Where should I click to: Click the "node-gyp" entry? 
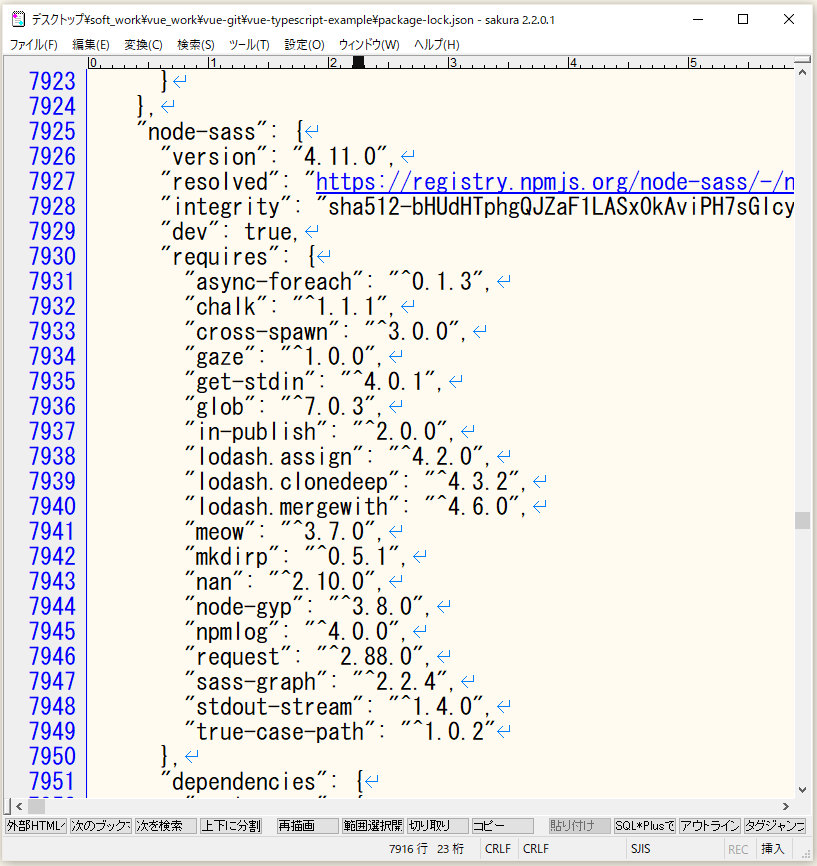tap(307, 607)
